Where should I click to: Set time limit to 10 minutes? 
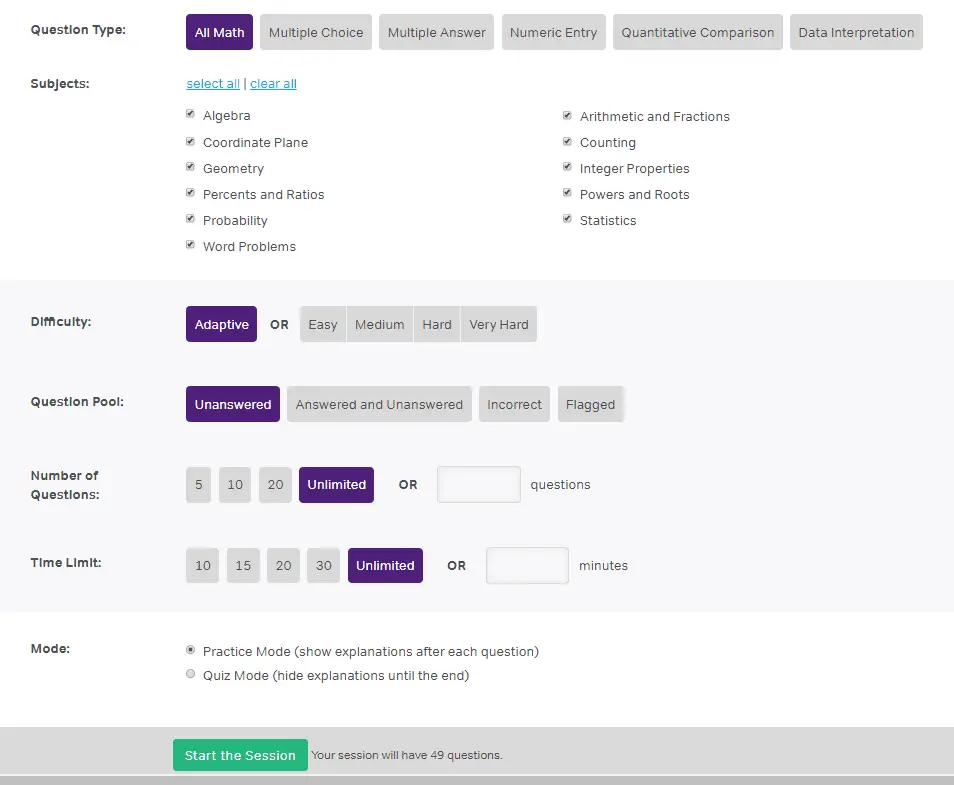[x=203, y=565]
